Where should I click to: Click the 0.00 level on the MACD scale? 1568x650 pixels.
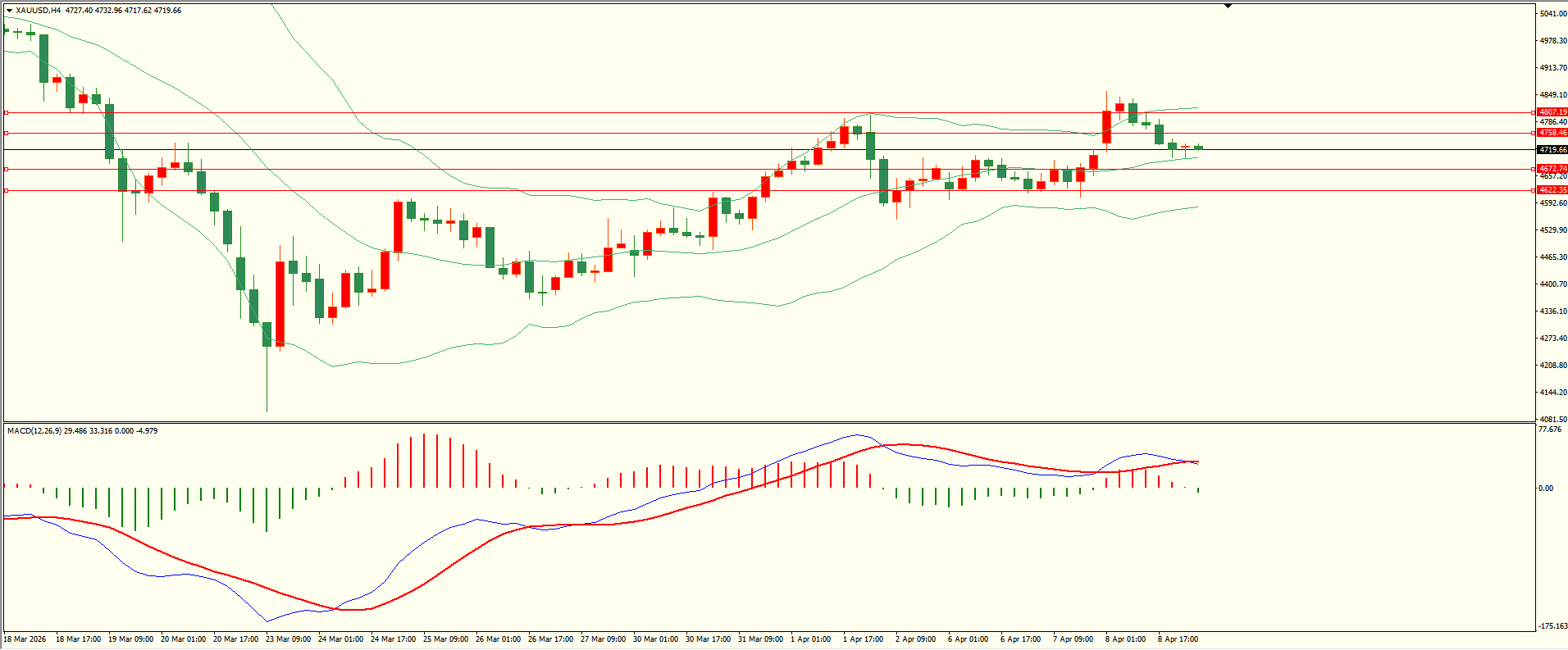pos(1546,489)
